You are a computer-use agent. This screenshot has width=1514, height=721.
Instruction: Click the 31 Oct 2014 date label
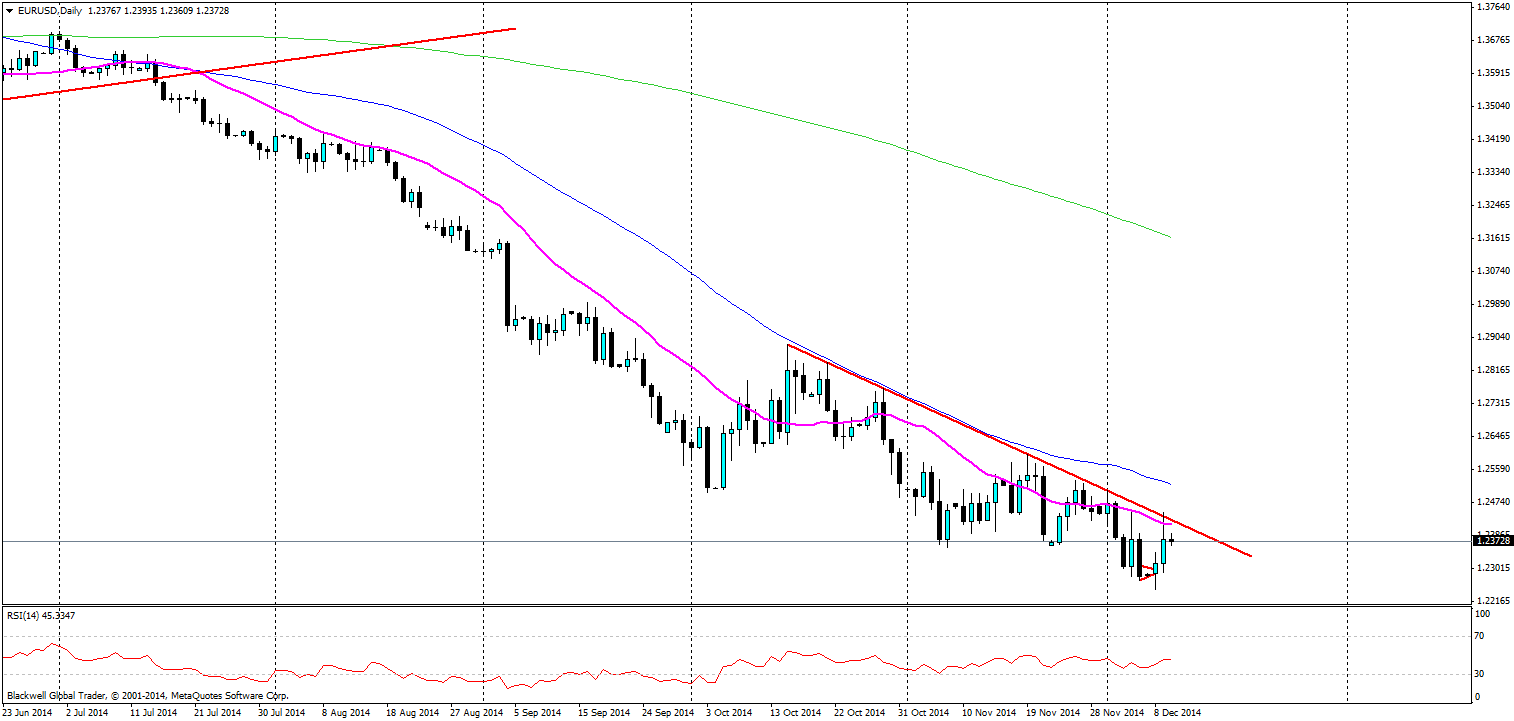(x=923, y=713)
